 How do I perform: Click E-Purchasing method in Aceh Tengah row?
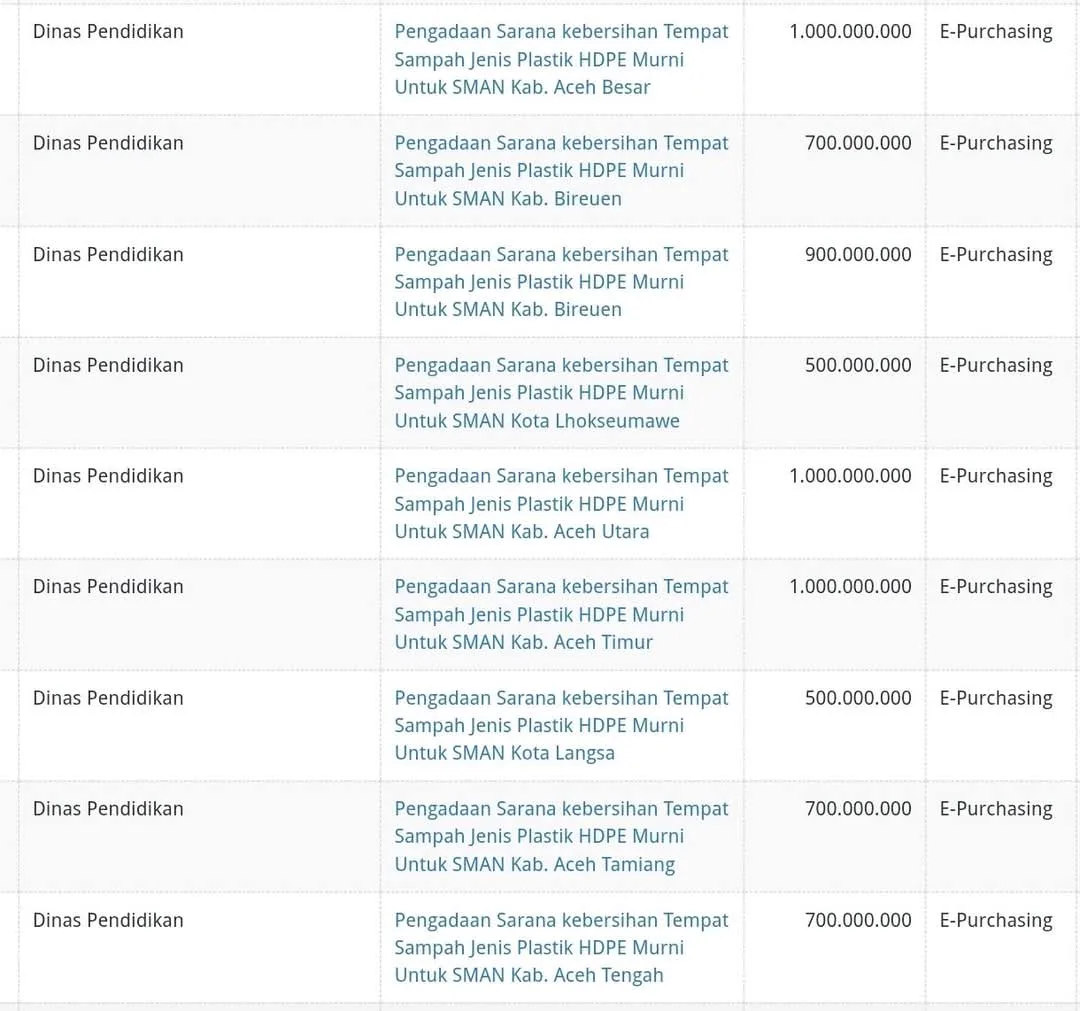[996, 921]
